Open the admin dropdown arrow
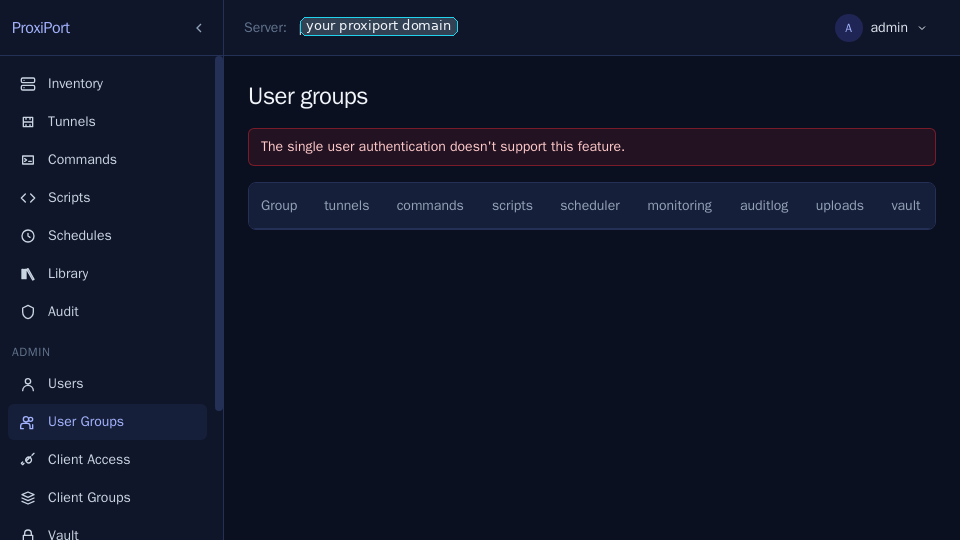Screen dimensions: 960x540 (922, 28)
